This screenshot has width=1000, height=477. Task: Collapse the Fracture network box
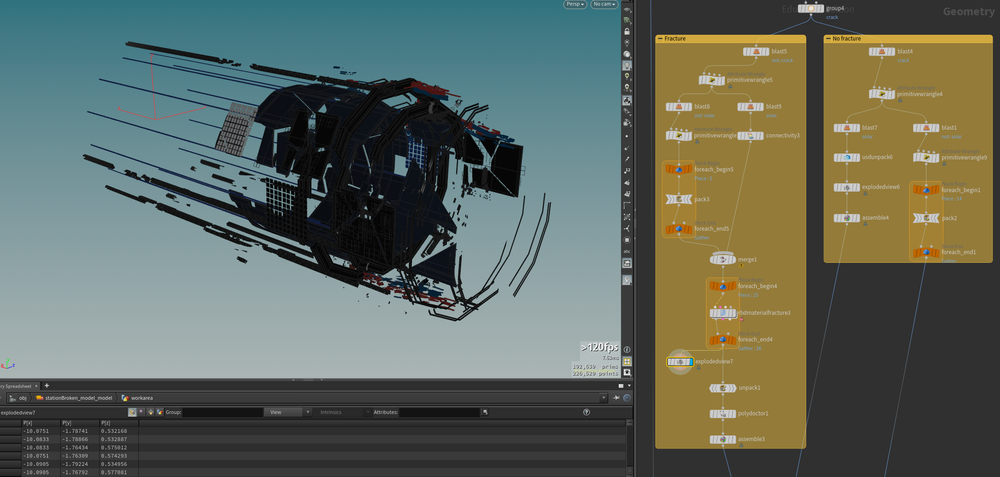pyautogui.click(x=660, y=38)
